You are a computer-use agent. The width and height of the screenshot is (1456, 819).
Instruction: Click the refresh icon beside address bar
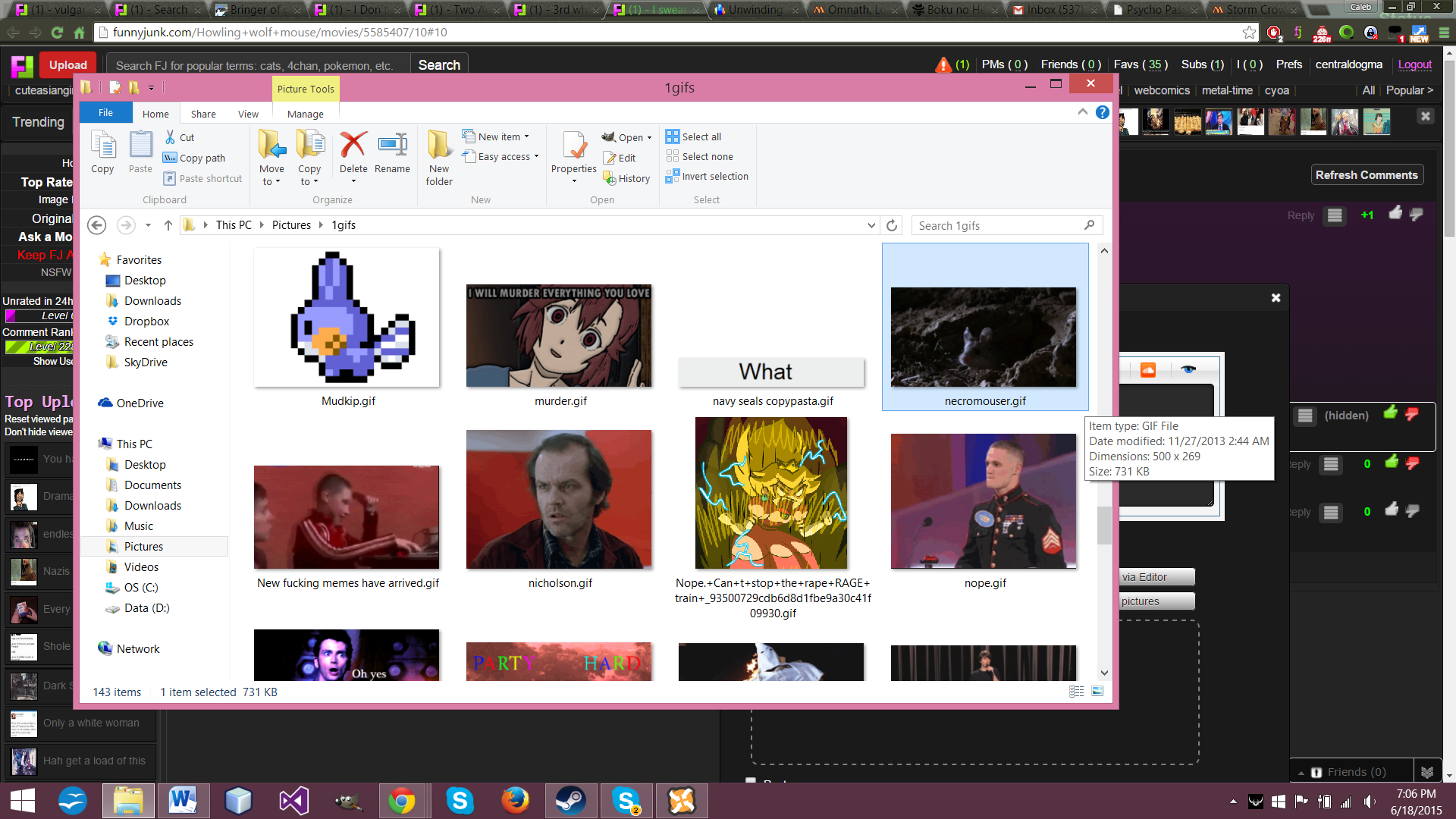(892, 225)
